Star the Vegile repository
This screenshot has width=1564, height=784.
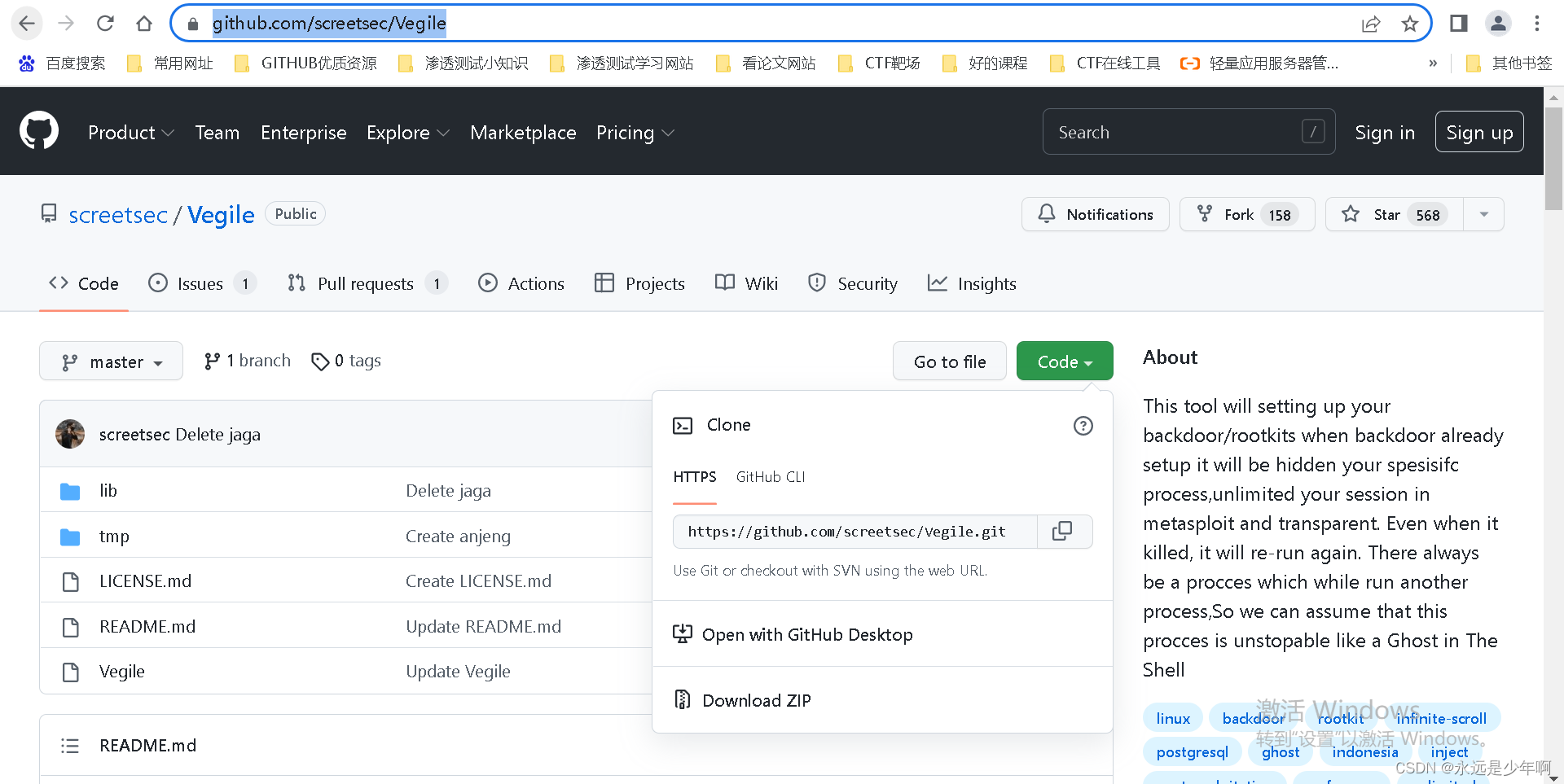tap(1395, 215)
